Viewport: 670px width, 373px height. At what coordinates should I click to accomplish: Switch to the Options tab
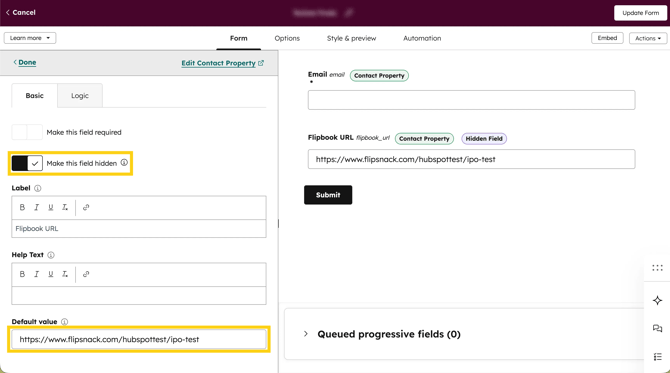287,38
